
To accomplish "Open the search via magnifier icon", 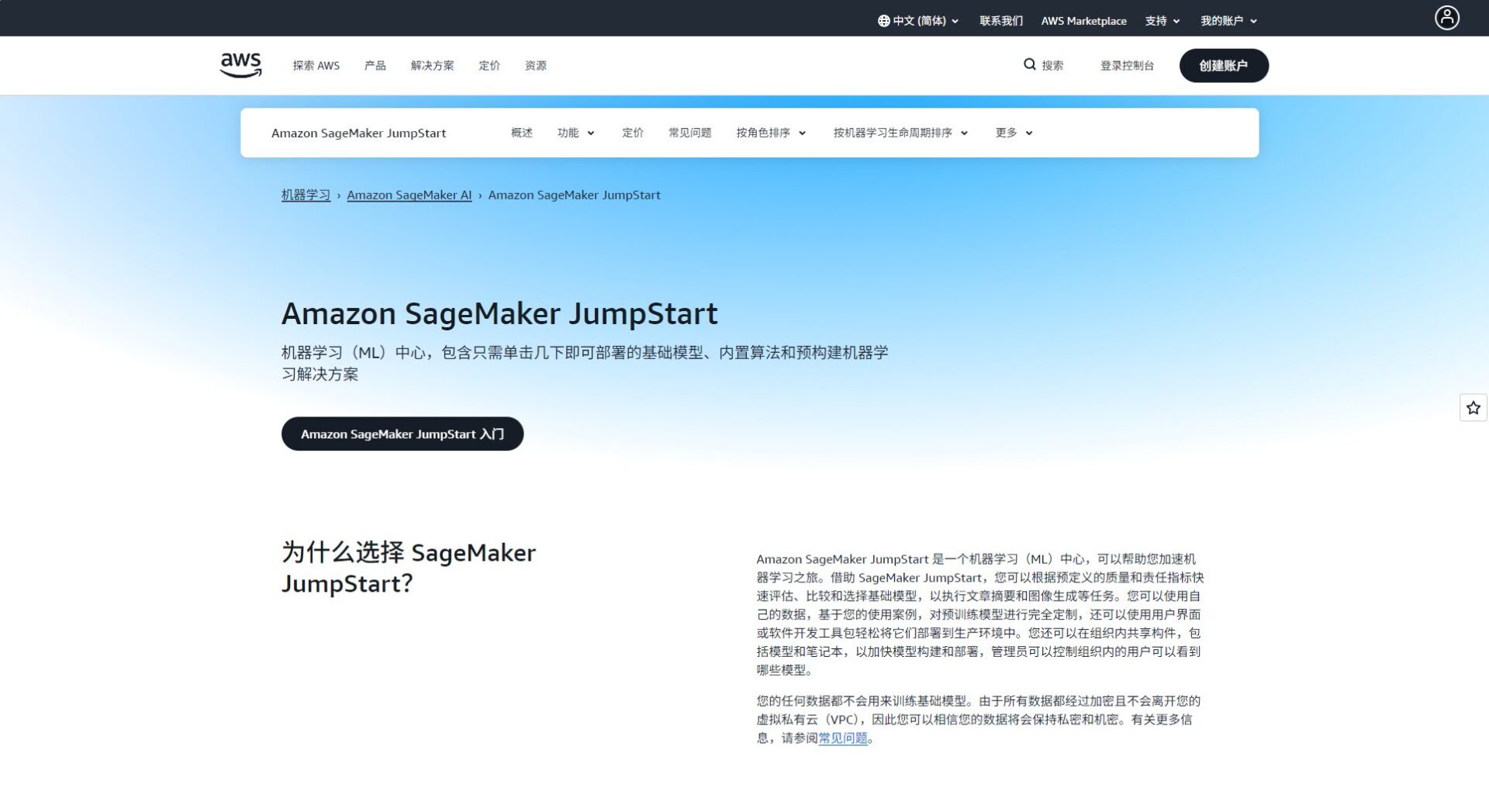I will 1029,64.
